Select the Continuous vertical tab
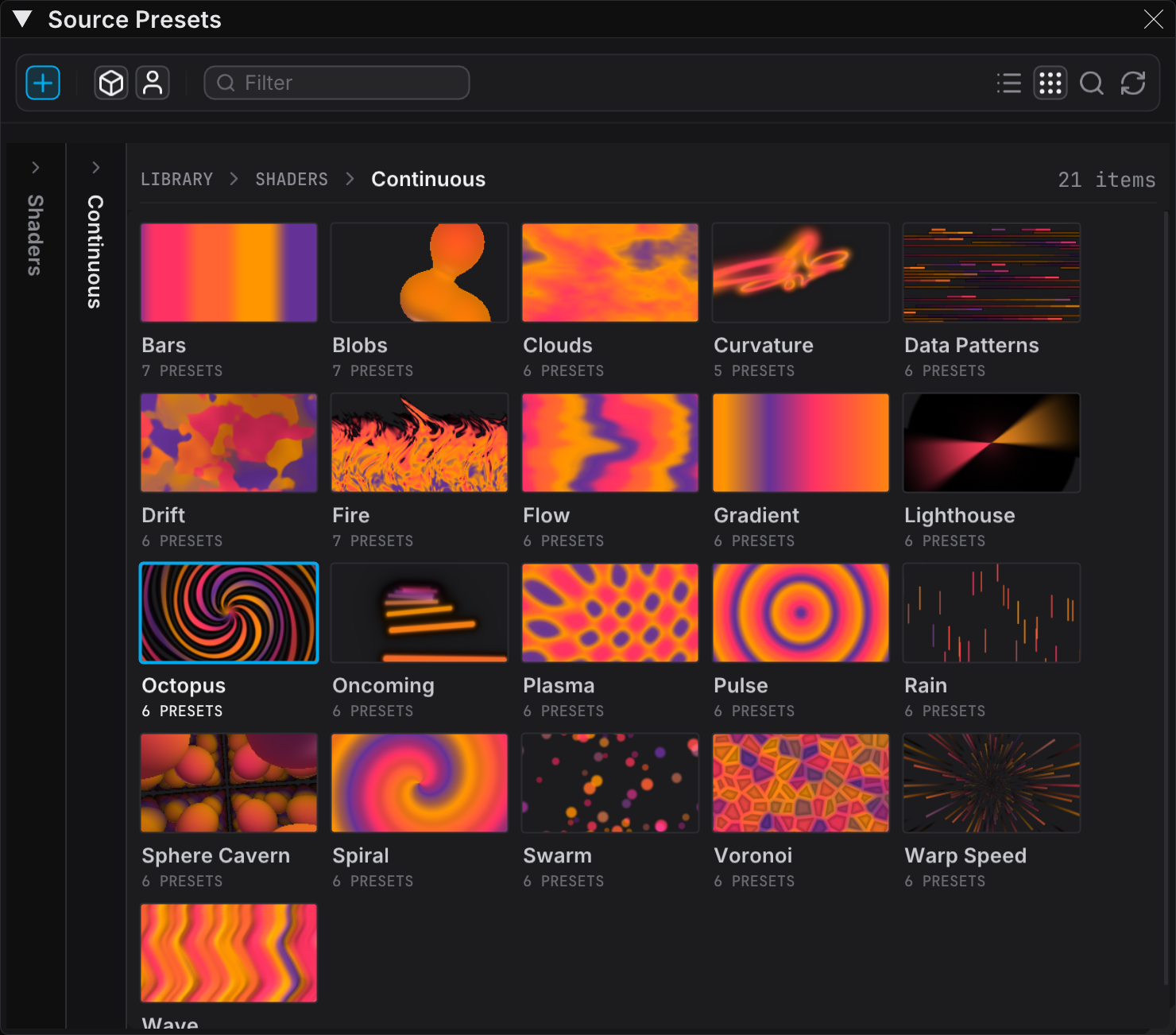This screenshot has height=1035, width=1176. click(x=95, y=251)
